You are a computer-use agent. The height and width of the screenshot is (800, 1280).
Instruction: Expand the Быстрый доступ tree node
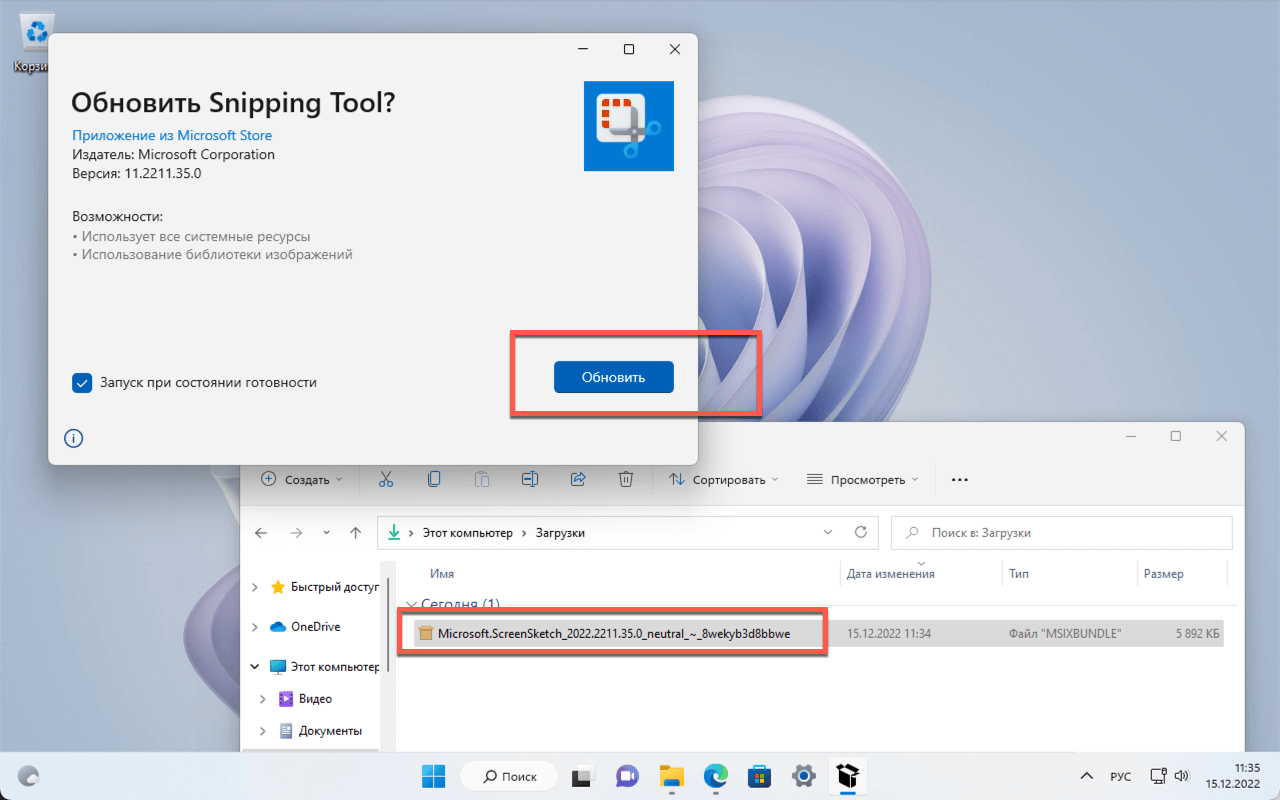[x=256, y=587]
